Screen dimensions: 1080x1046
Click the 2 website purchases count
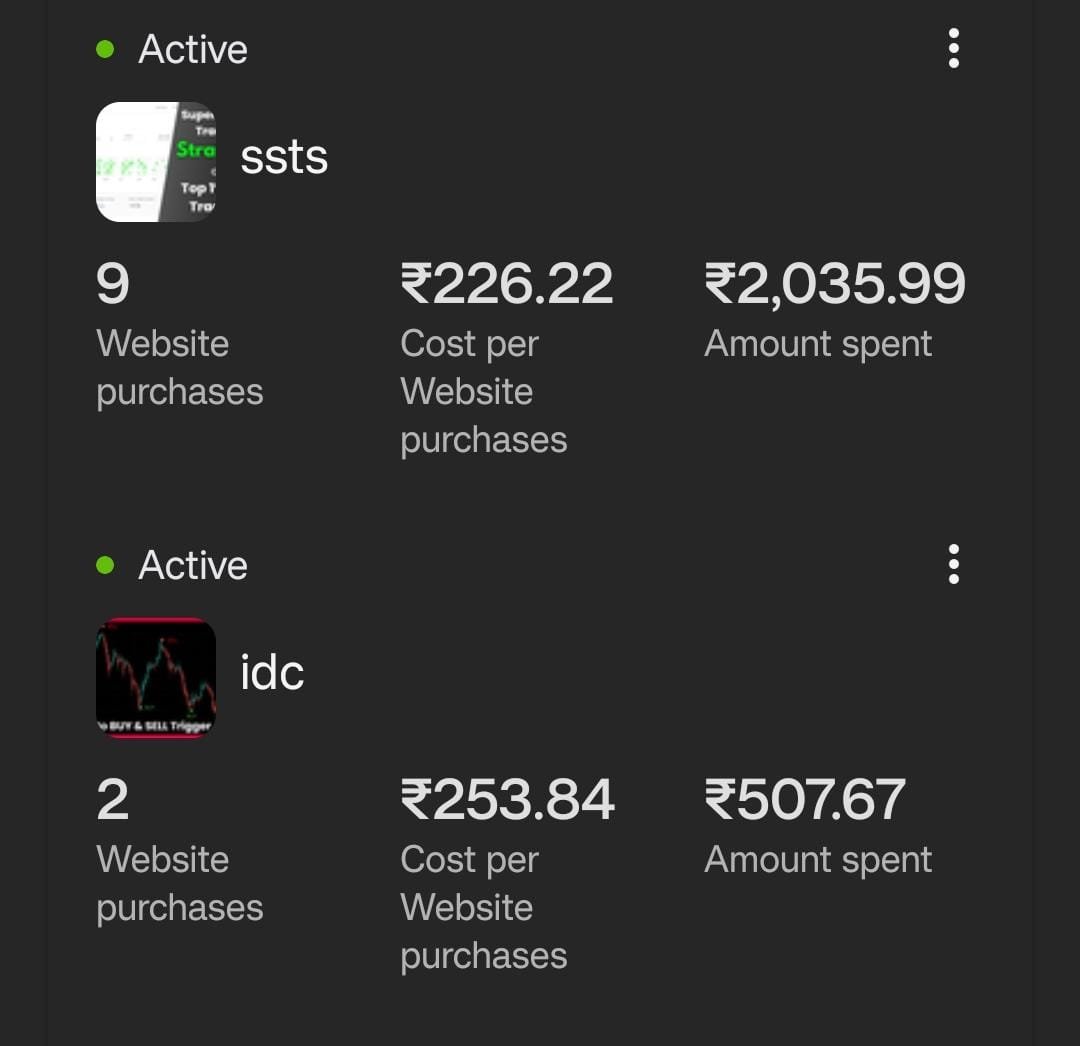(x=113, y=800)
